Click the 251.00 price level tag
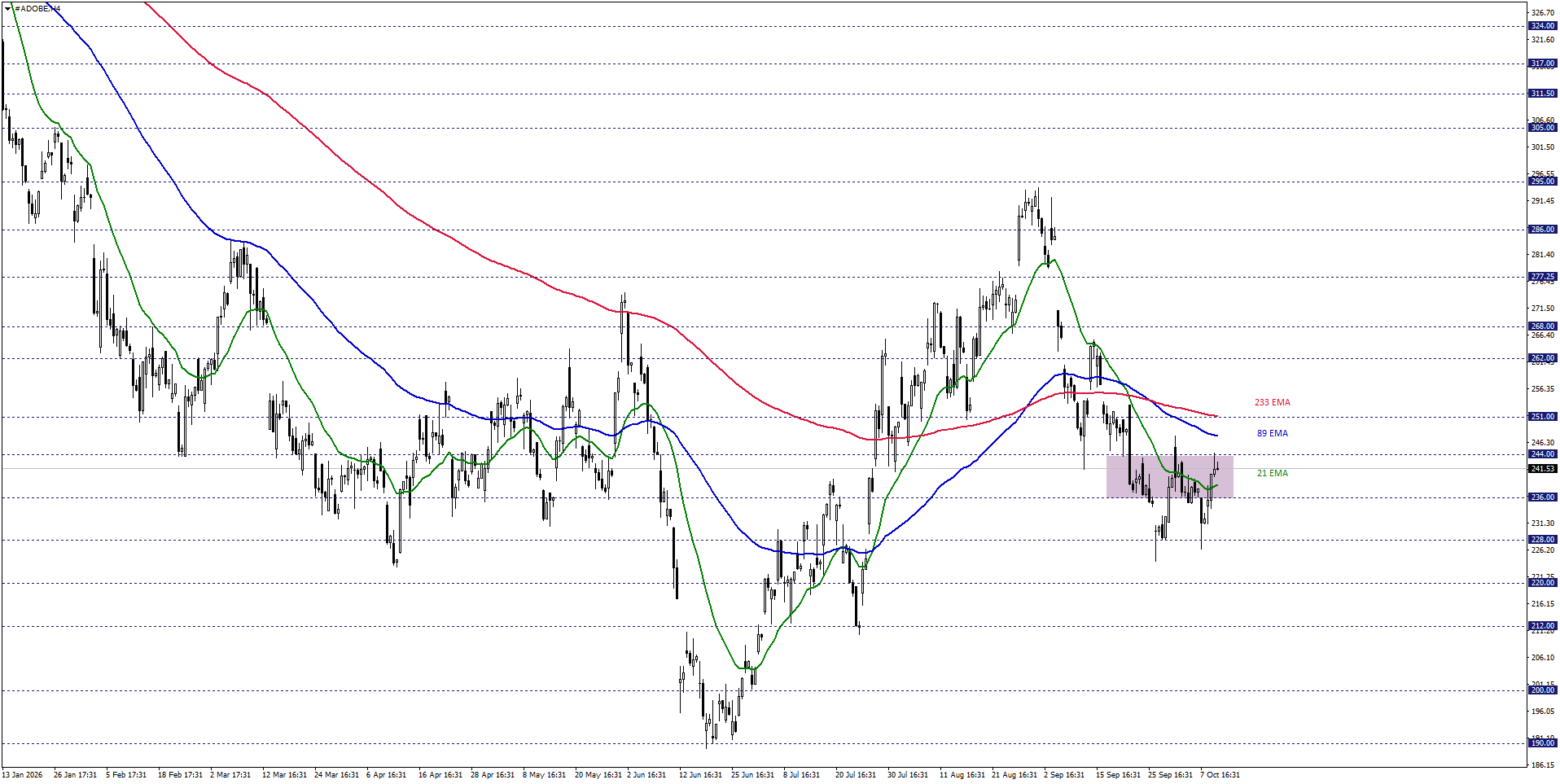This screenshot has height=784, width=1560. [x=1542, y=417]
